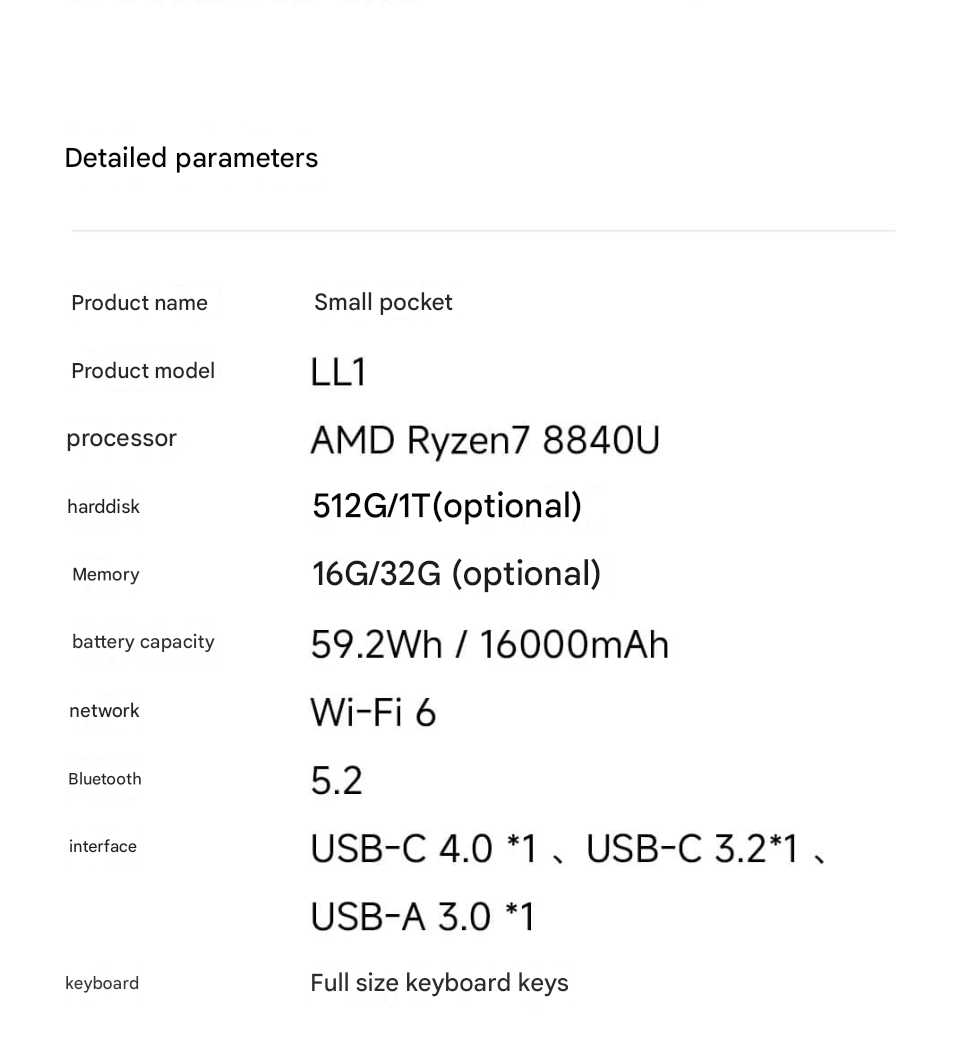Image resolution: width=969 pixels, height=1057 pixels.
Task: Click the "processor" row label
Action: (121, 438)
